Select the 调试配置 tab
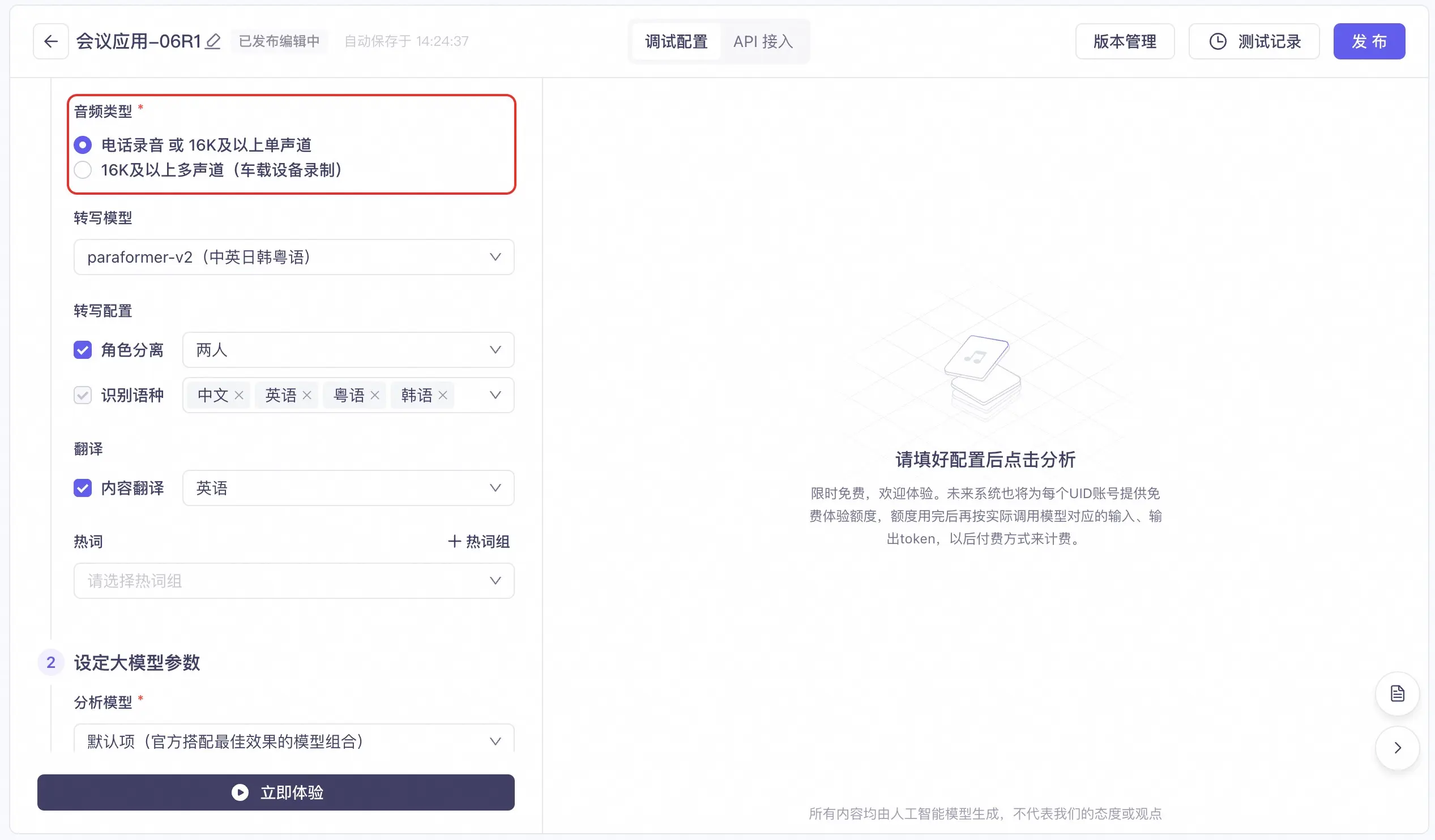The image size is (1435, 840). [676, 41]
